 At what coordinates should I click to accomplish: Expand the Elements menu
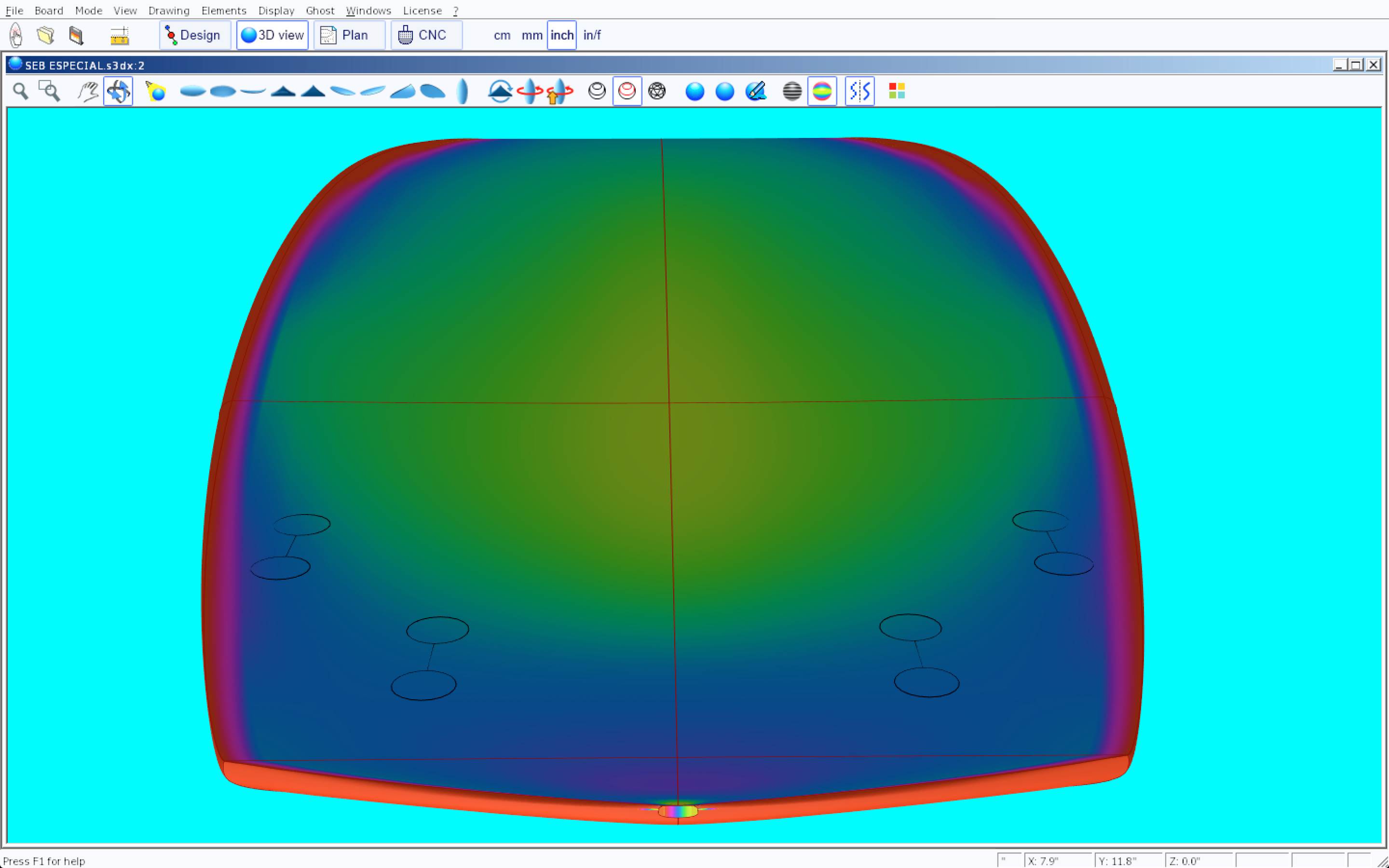pyautogui.click(x=223, y=11)
